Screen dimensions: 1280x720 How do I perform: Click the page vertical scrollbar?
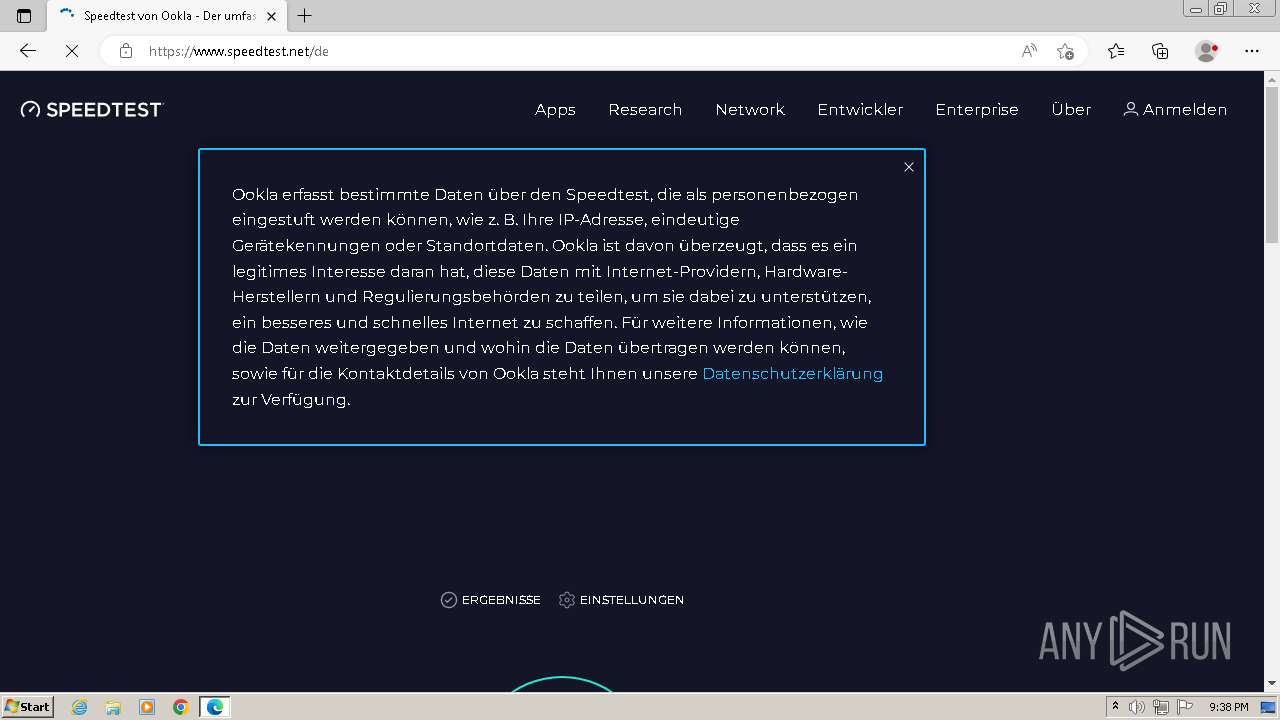[1272, 166]
